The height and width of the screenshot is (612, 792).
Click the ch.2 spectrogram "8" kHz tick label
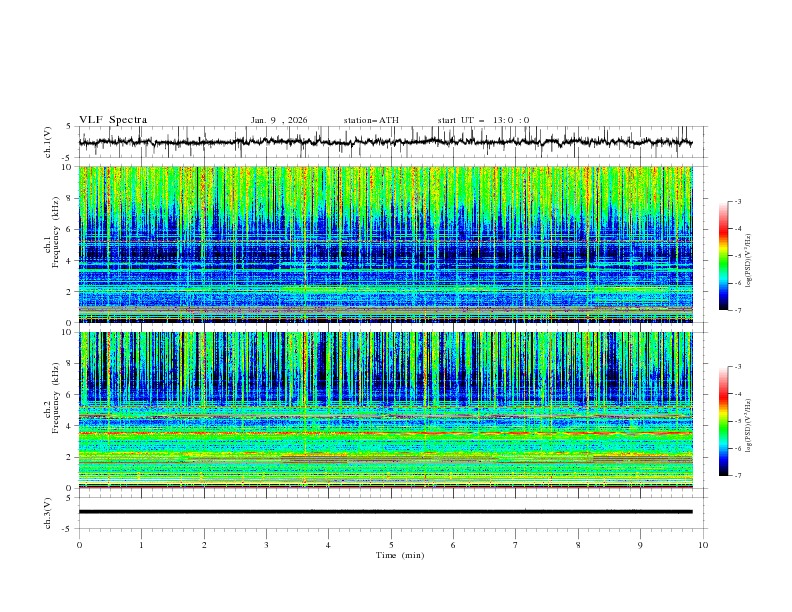coord(69,364)
